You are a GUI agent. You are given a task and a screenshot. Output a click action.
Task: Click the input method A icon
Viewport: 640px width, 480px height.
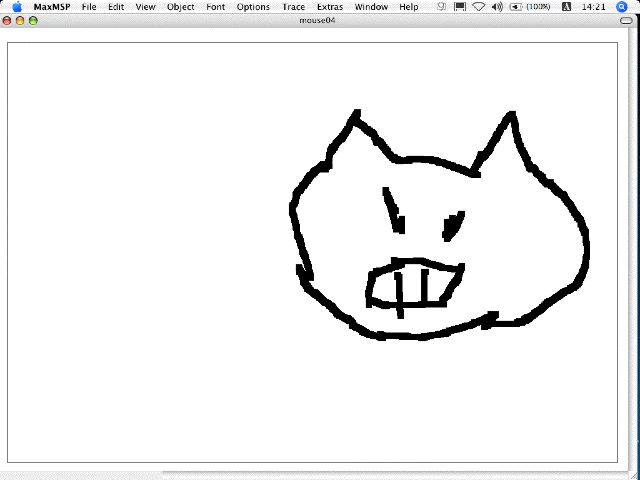(567, 7)
